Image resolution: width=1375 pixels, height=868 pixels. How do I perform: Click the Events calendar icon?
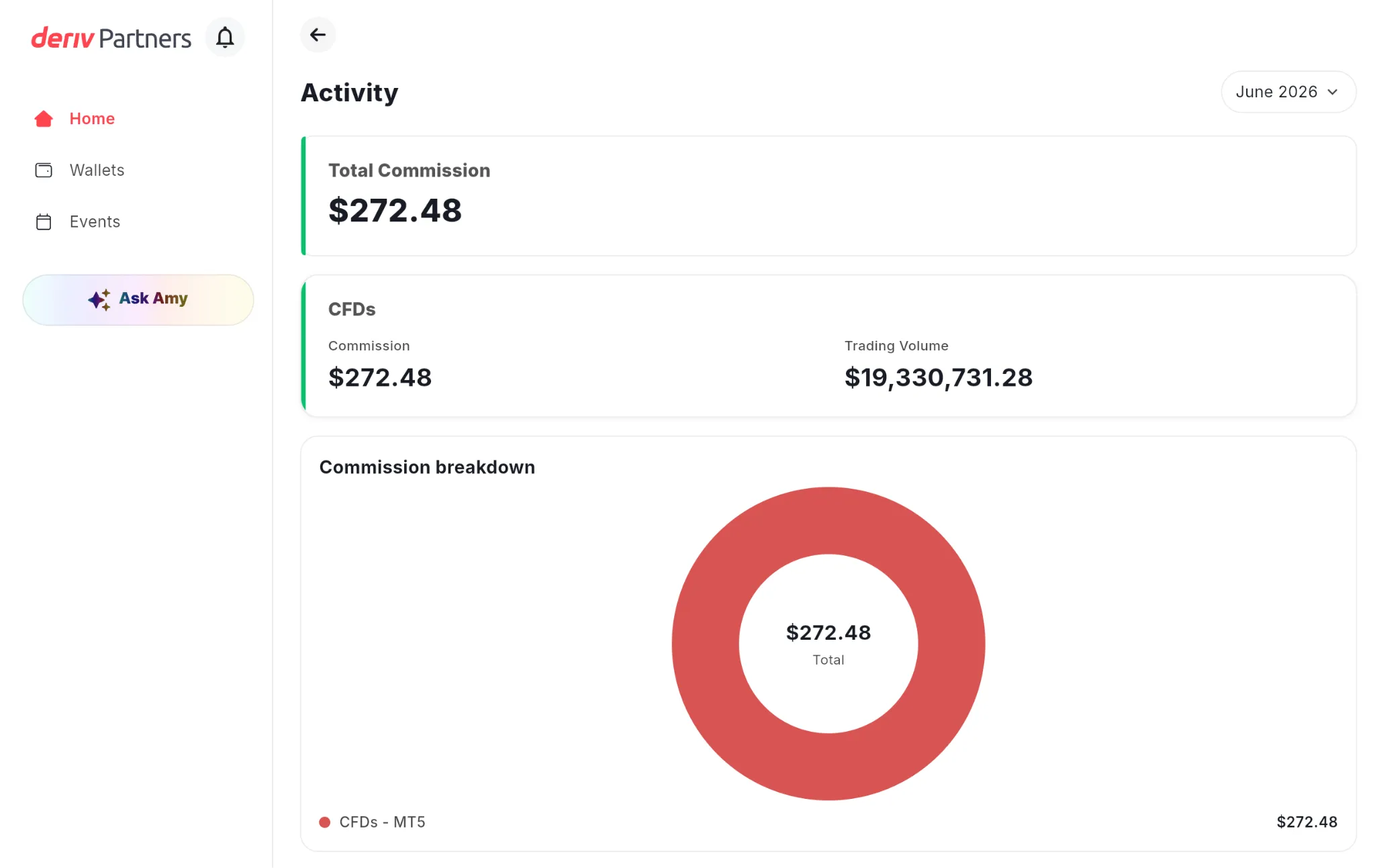[x=44, y=222]
